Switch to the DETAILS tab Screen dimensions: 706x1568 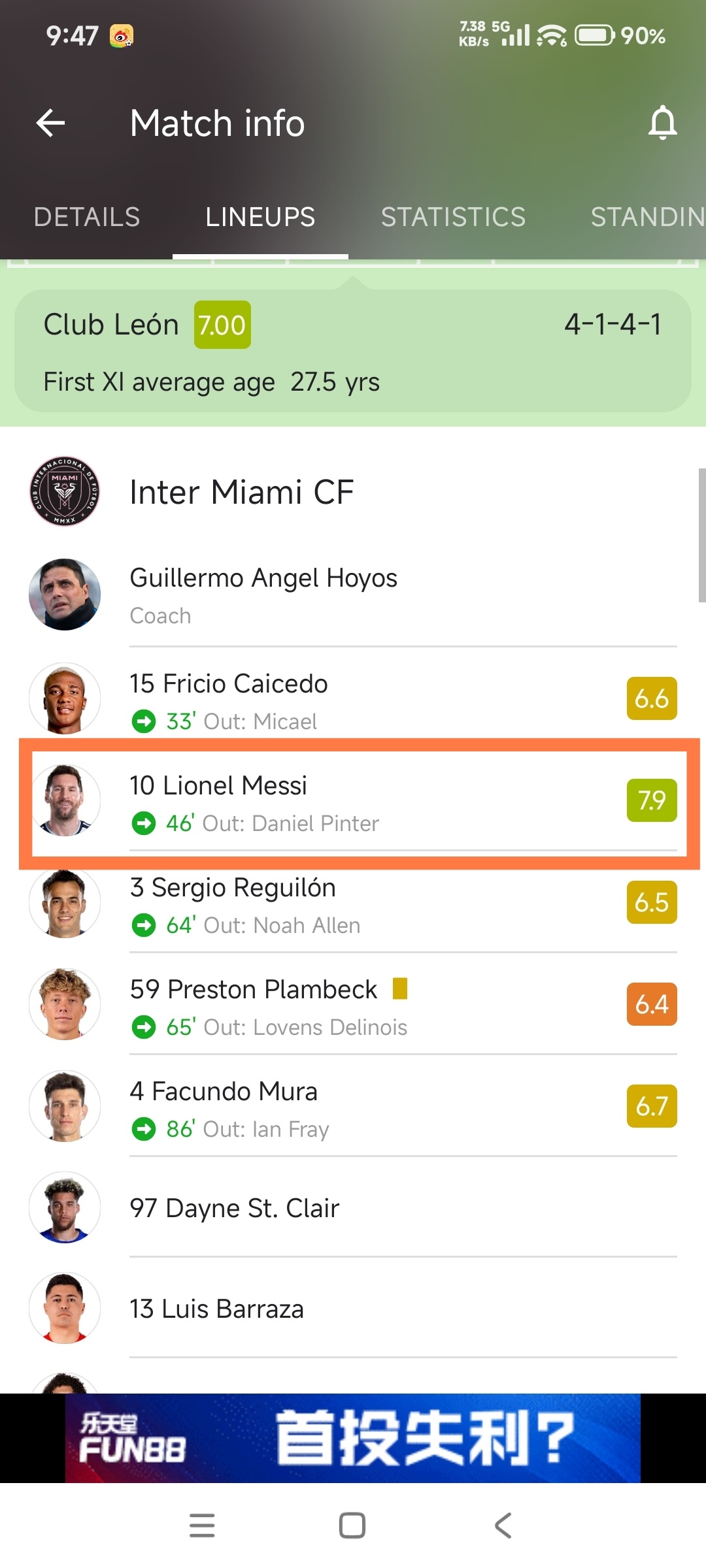click(87, 217)
